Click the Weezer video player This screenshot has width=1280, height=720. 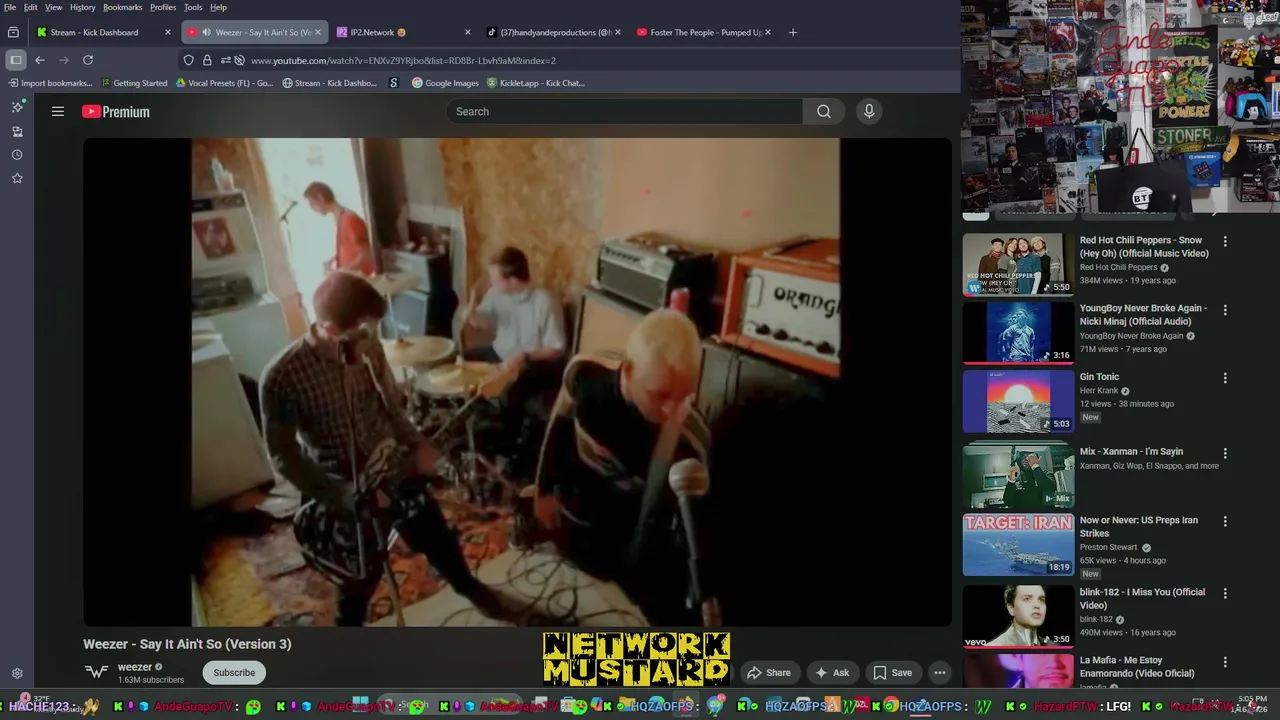[516, 382]
